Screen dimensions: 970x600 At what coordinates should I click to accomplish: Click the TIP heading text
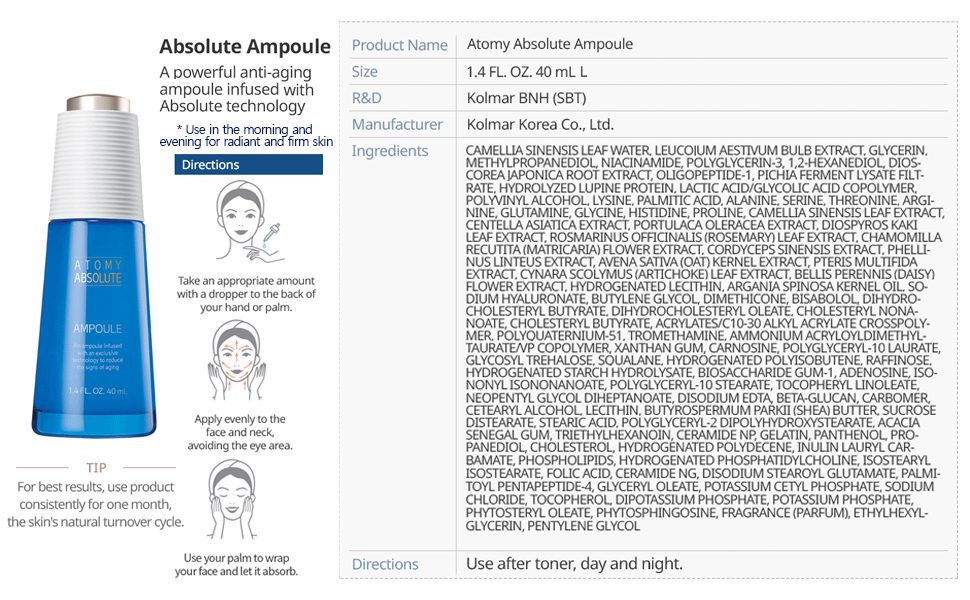[x=96, y=467]
